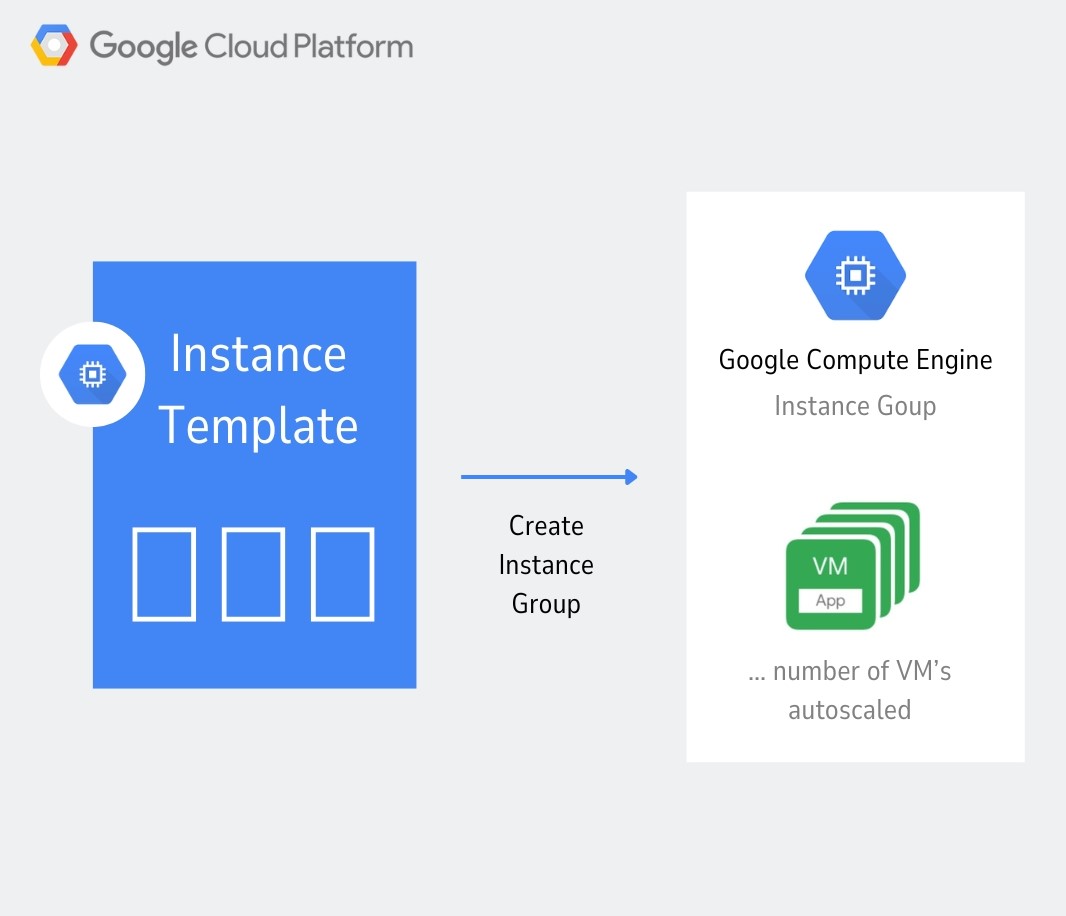Select the 'number of VM's autoscaled' caption
The height and width of the screenshot is (916, 1066).
coord(849,690)
